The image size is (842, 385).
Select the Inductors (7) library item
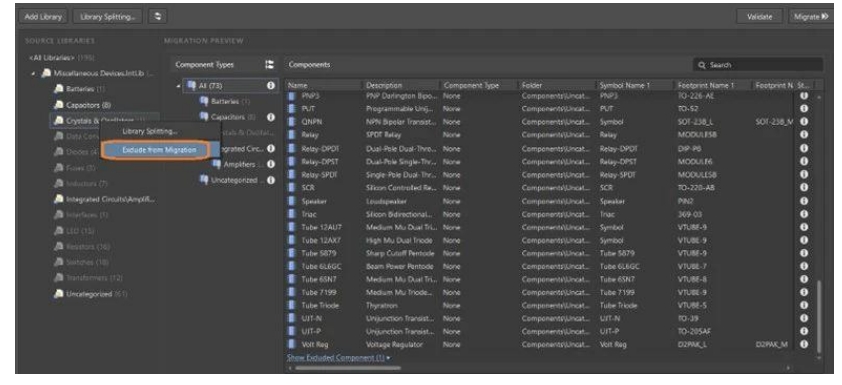click(81, 184)
